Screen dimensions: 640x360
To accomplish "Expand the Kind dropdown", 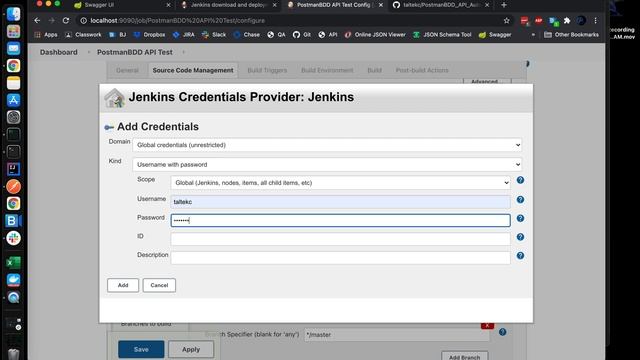I will [x=327, y=164].
